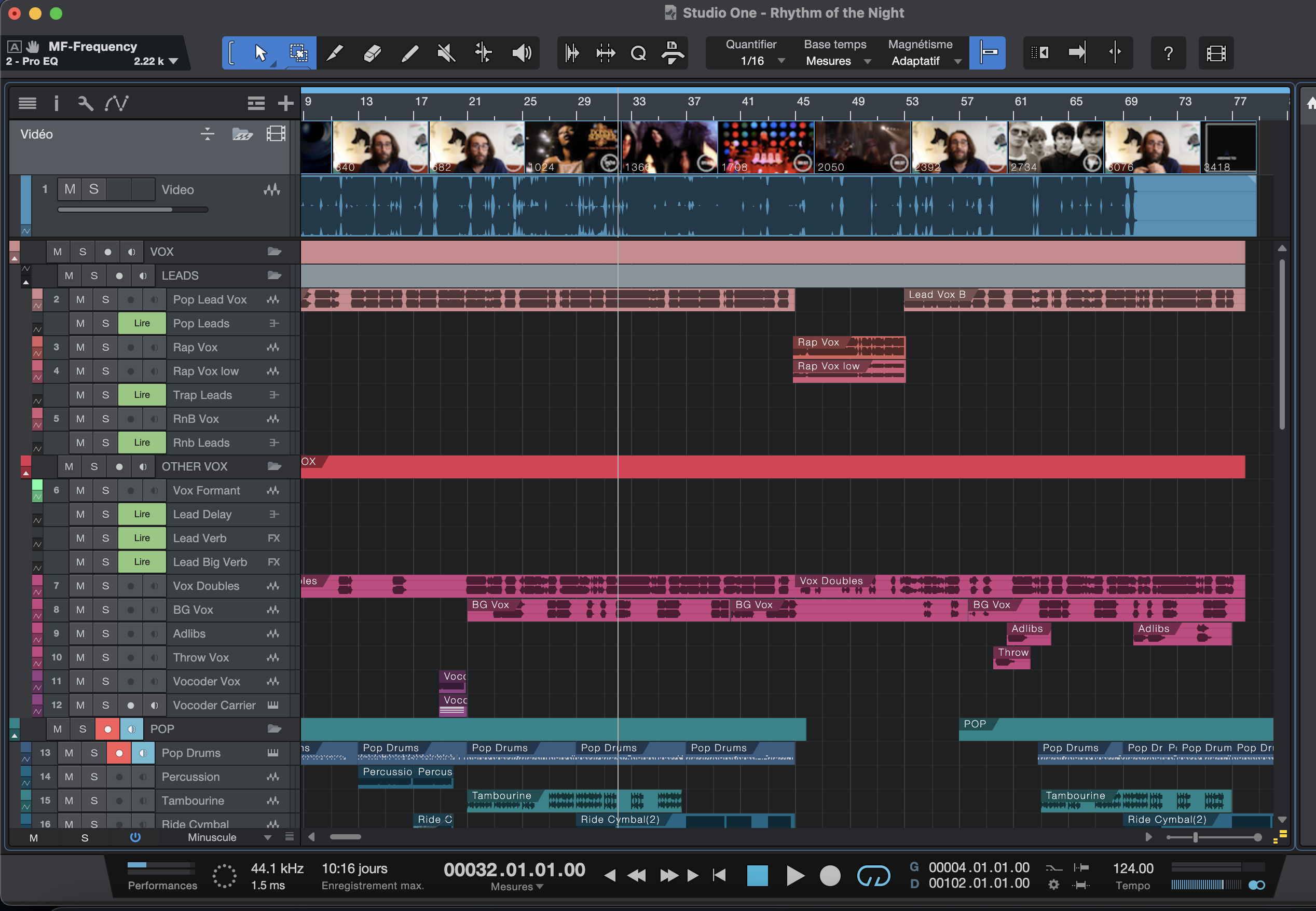Open the MF-Frequency preset dropdown
Image resolution: width=1316 pixels, height=911 pixels.
point(173,61)
